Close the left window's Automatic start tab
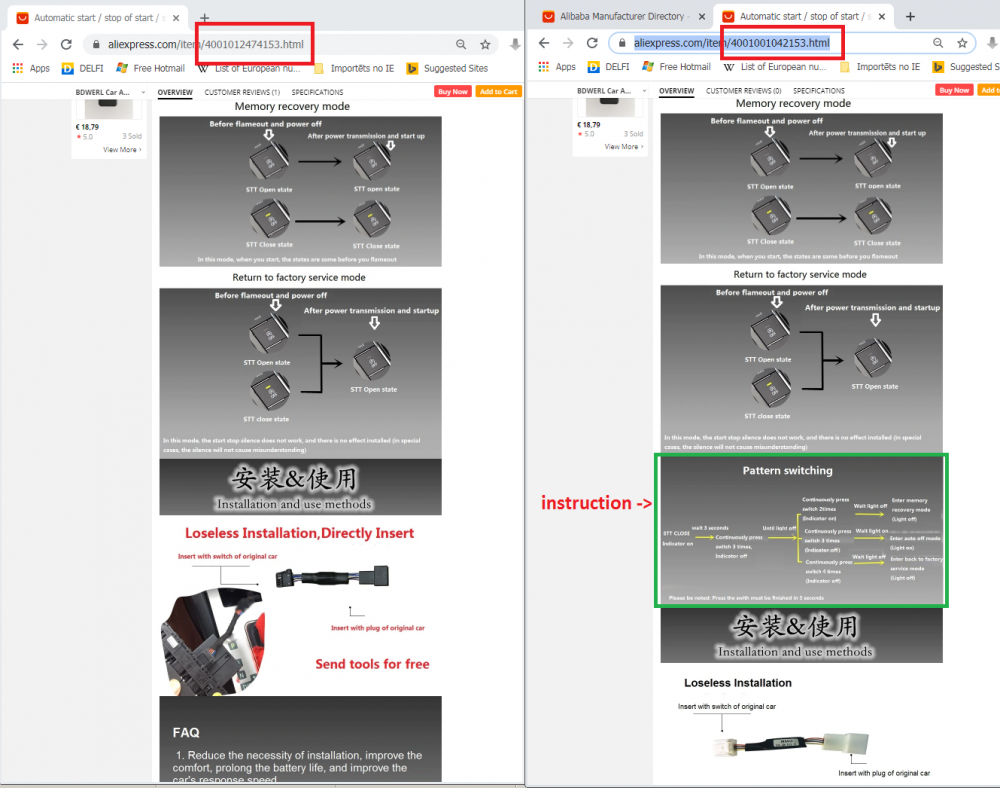Image resolution: width=1000 pixels, height=788 pixels. (x=176, y=18)
